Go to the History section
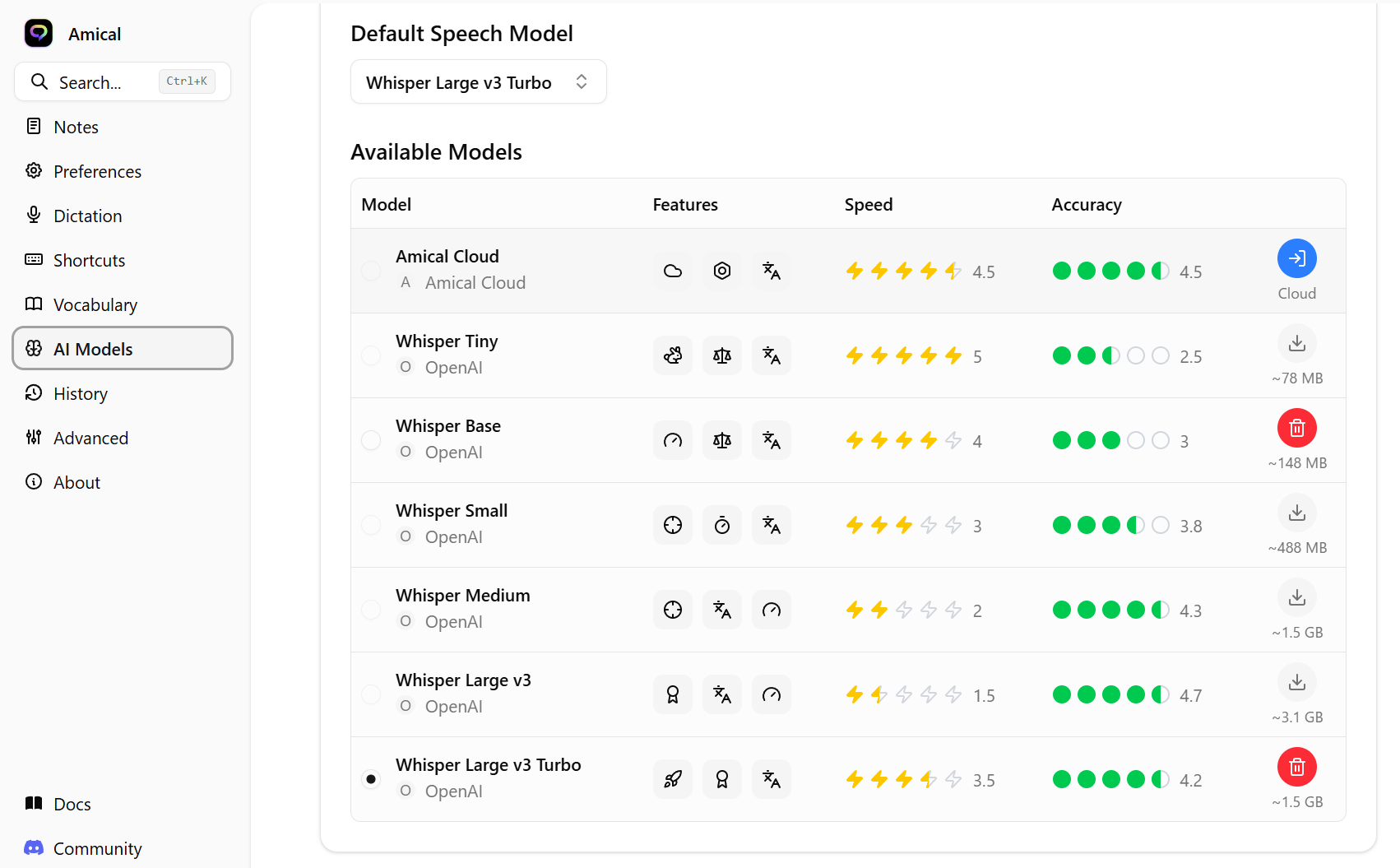Viewport: 1400px width, 868px height. 79,393
